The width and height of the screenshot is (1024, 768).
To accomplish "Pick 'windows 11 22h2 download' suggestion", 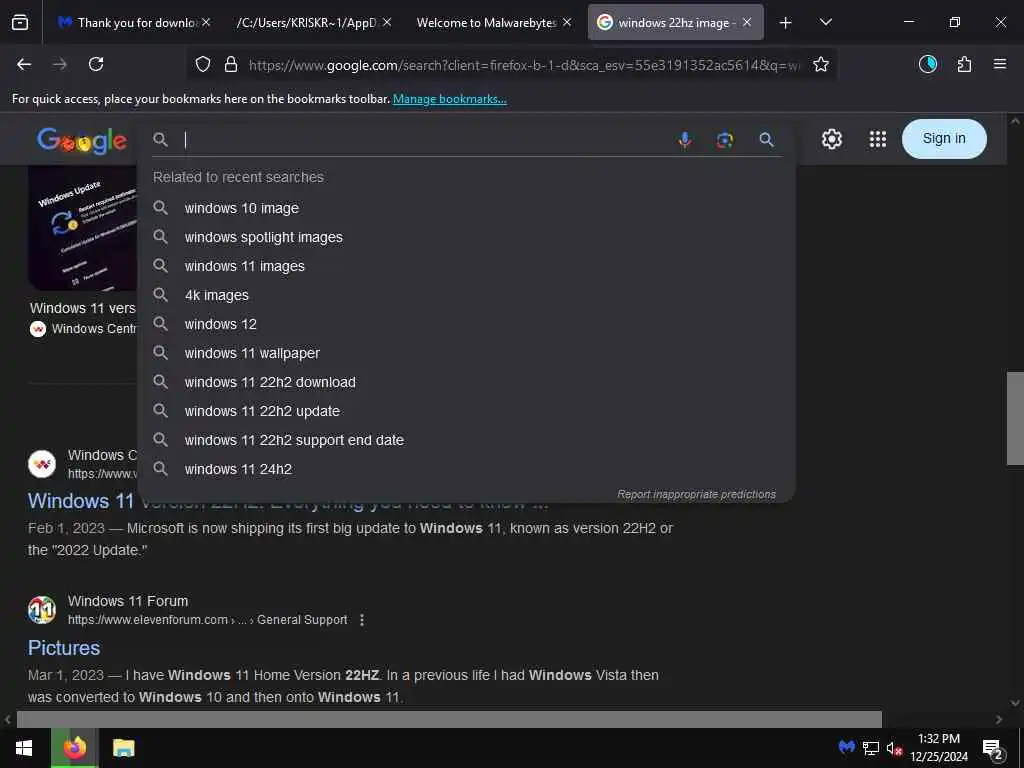I will coord(466,382).
